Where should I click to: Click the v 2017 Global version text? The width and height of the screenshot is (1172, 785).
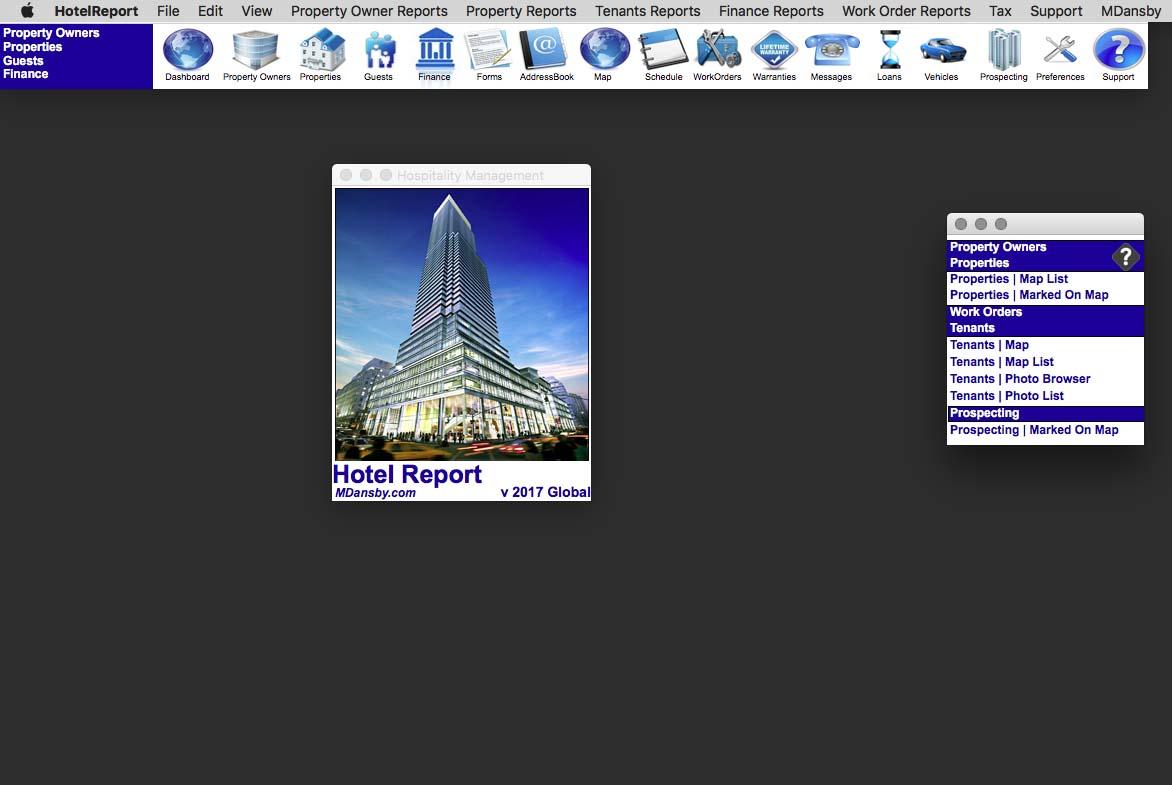pyautogui.click(x=545, y=493)
